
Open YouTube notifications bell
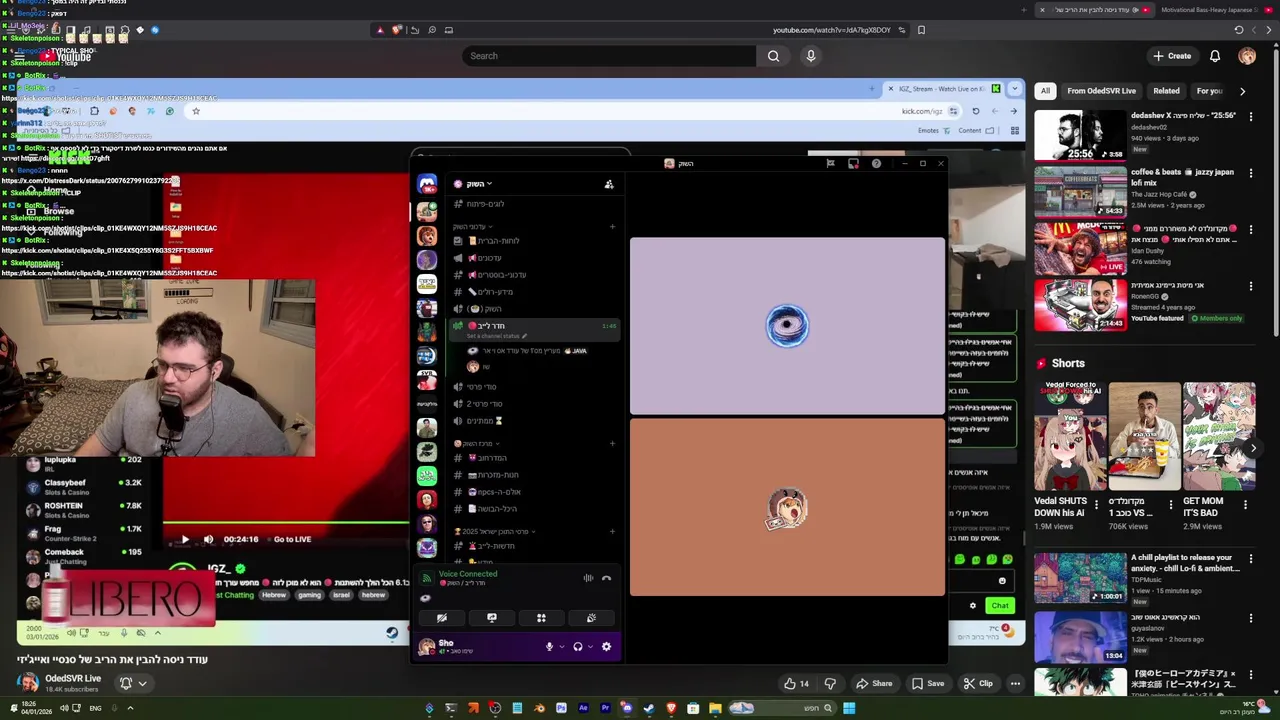[1215, 56]
